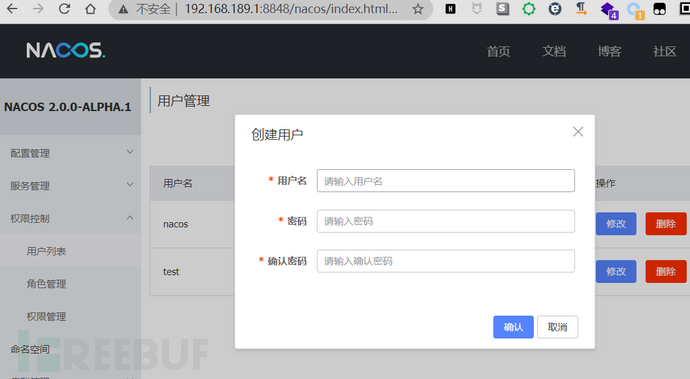Select 用户列表 in the sidebar
The width and height of the screenshot is (690, 379).
(70, 250)
